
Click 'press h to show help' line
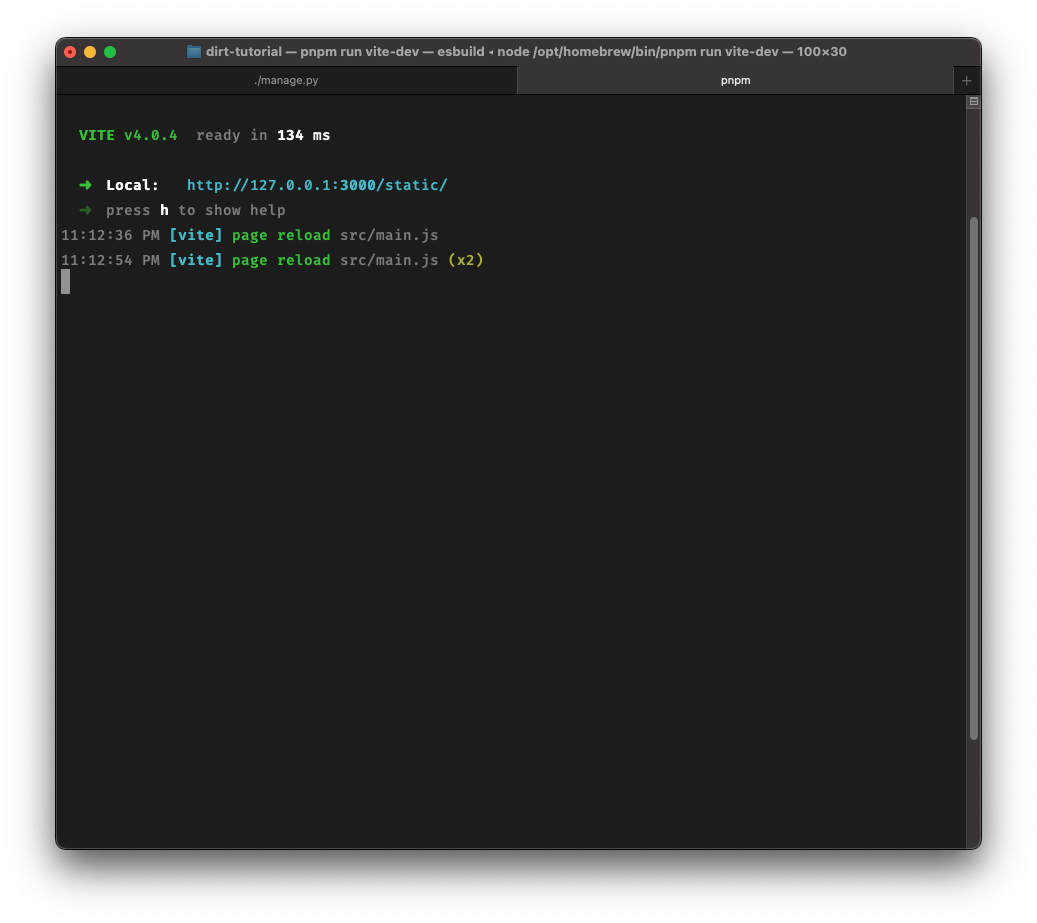click(196, 210)
